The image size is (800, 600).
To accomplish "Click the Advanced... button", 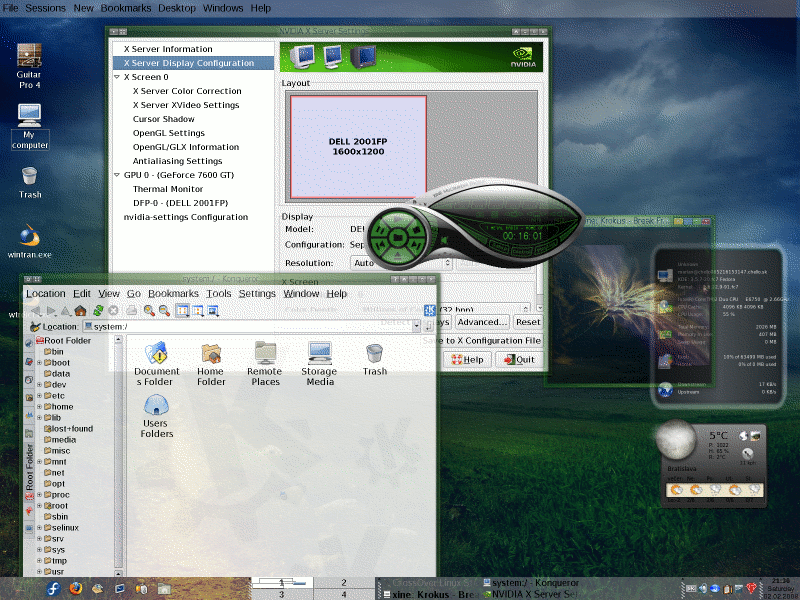I will [482, 322].
